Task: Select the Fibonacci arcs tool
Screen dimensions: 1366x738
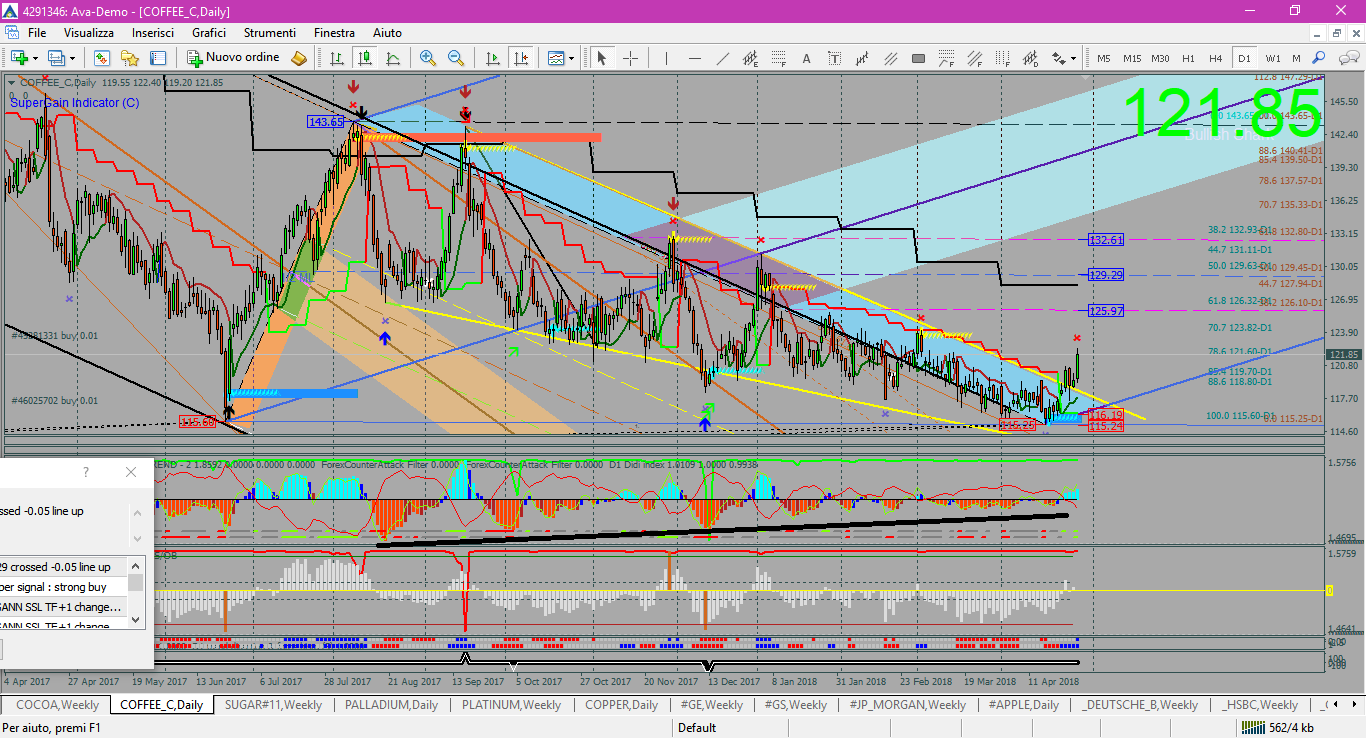Action: pos(946,58)
